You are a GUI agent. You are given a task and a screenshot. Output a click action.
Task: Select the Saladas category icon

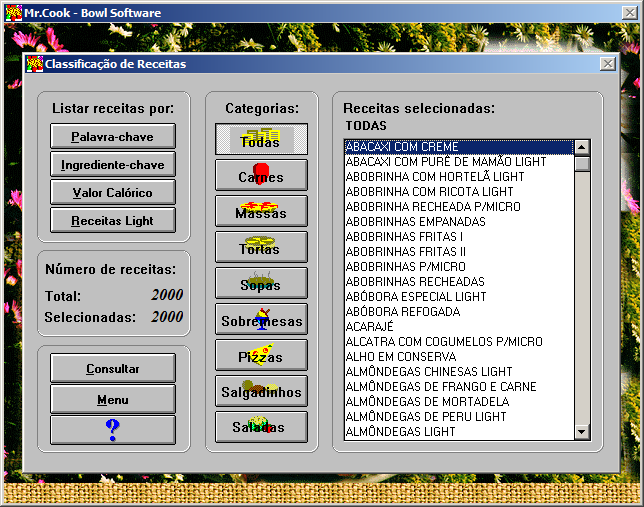point(261,427)
